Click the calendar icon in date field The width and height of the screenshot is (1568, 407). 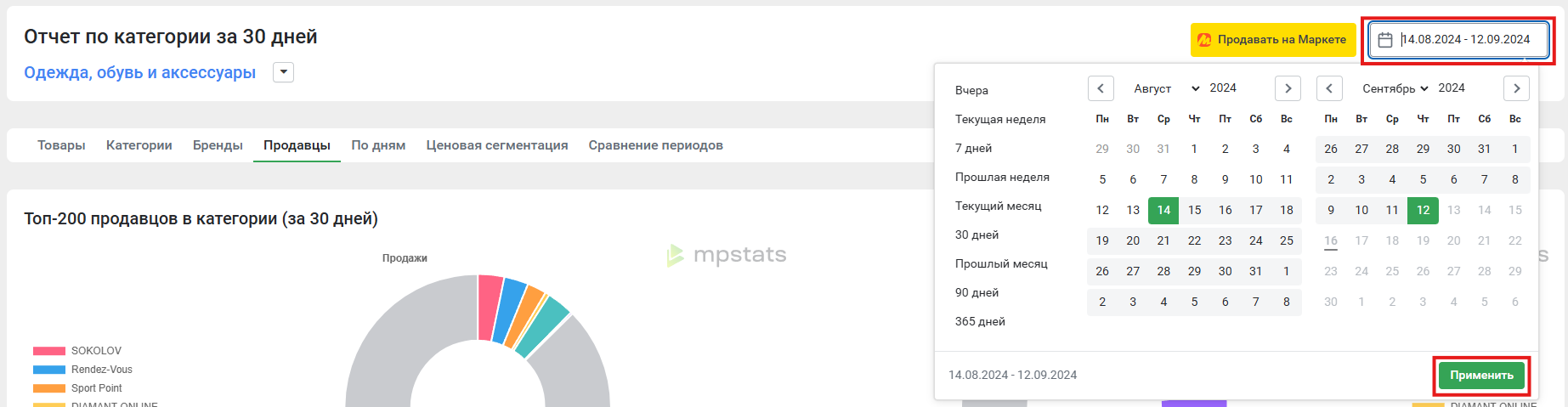1385,40
